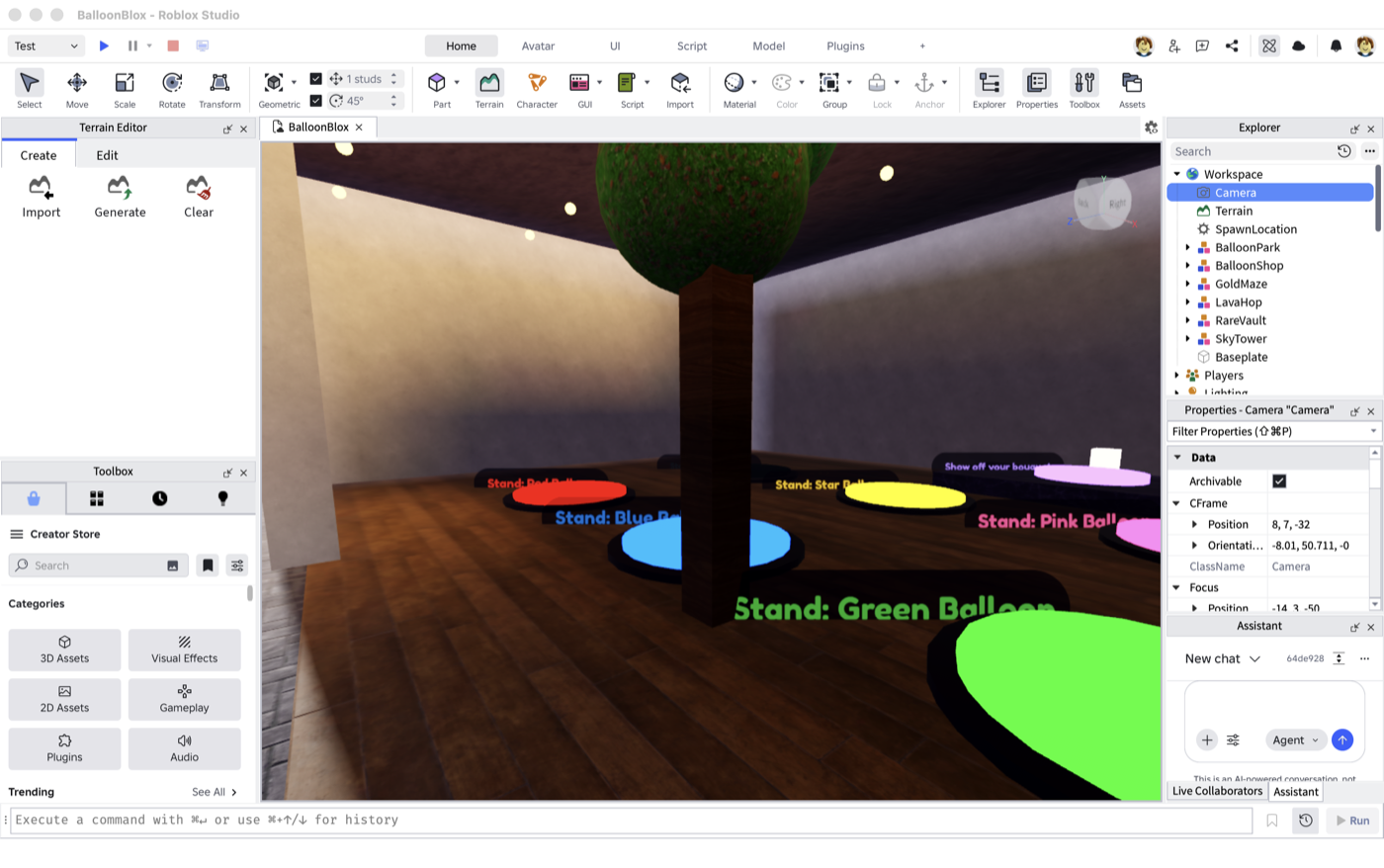The image size is (1384, 868).
Task: Open the 3D Assets category
Action: pyautogui.click(x=65, y=651)
